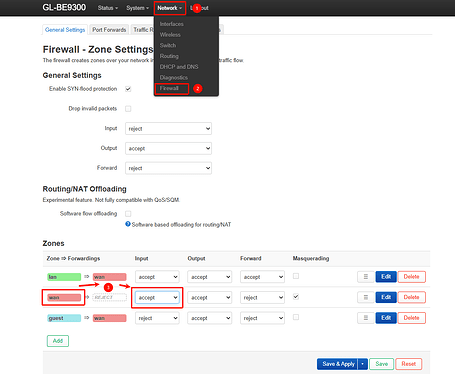Toggle Masquerading checkbox for wan zone

point(296,297)
